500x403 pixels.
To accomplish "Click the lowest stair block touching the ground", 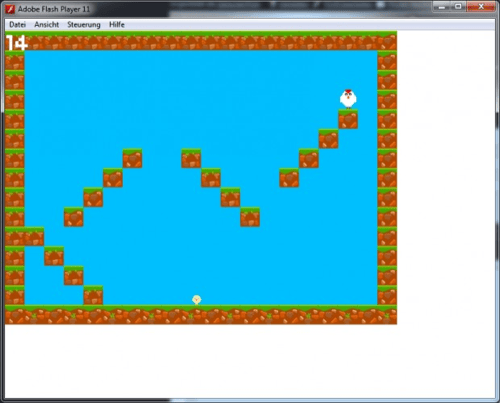I will [x=93, y=295].
